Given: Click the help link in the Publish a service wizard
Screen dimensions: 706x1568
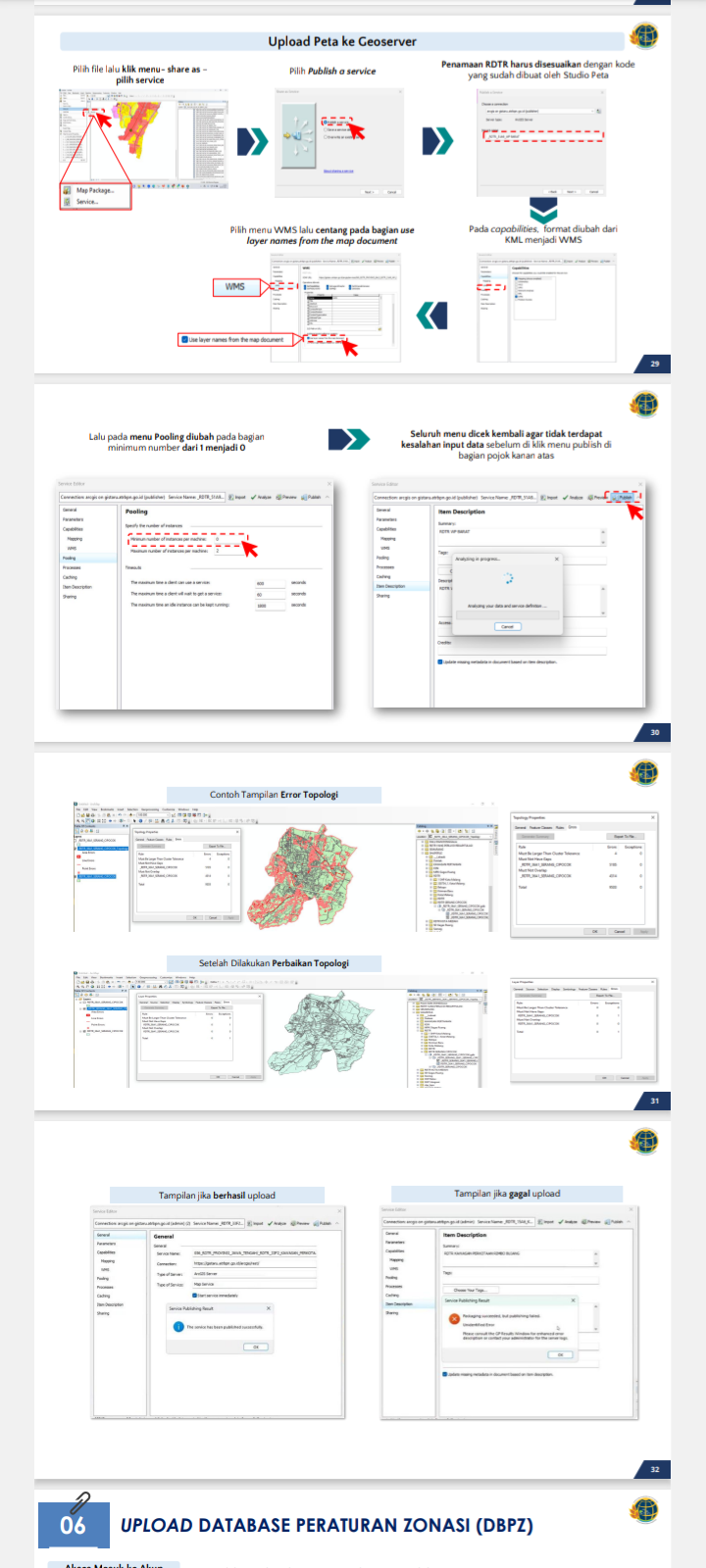Looking at the screenshot, I should (338, 171).
